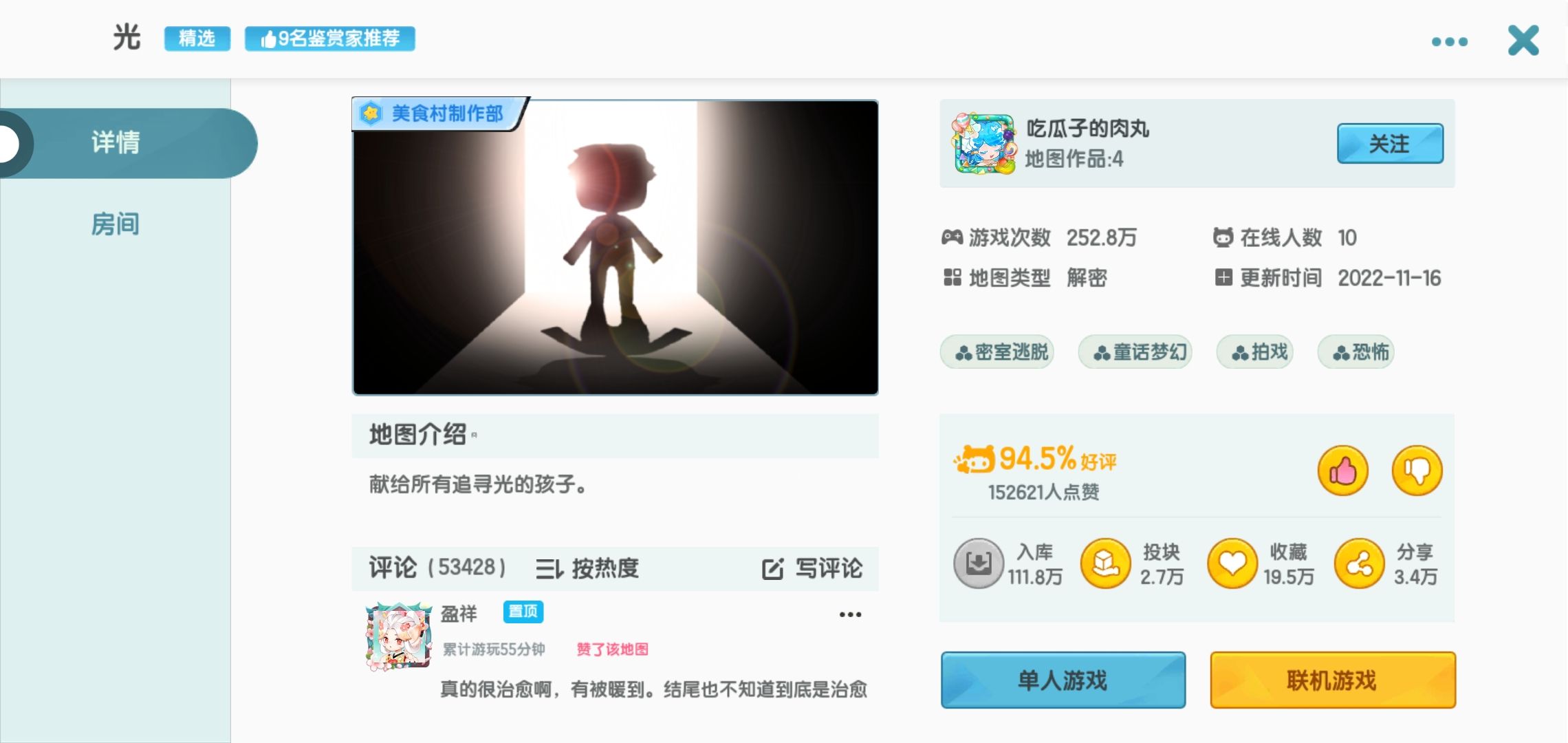
Task: Click the thumbs-down dislike icon
Action: click(1417, 471)
